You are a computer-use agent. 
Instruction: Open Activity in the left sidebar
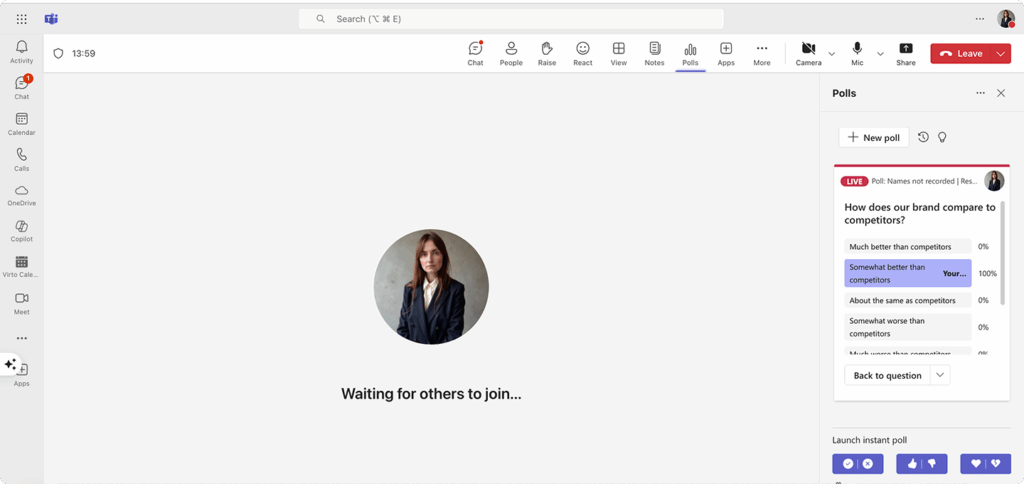[22, 52]
